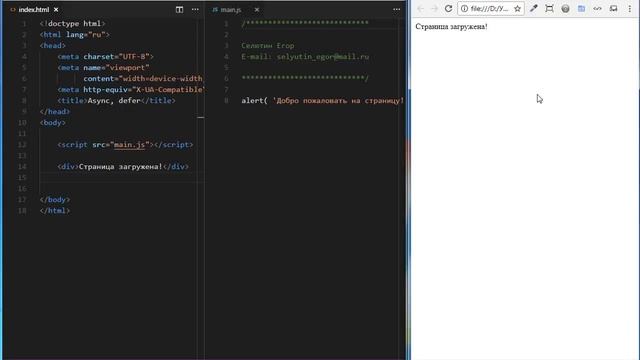Click the code brackets extension icon
Screen dimensions: 640x360
[597, 9]
